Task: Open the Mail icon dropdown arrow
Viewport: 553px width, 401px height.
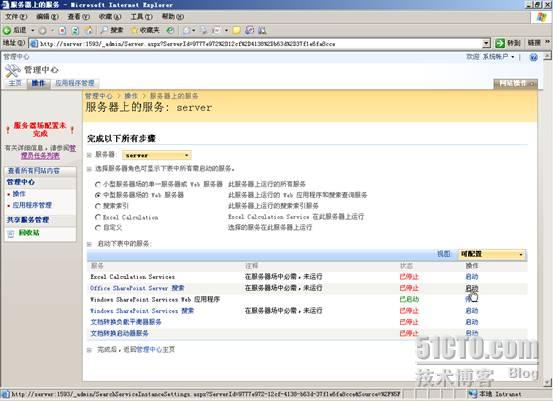Action: tap(194, 31)
